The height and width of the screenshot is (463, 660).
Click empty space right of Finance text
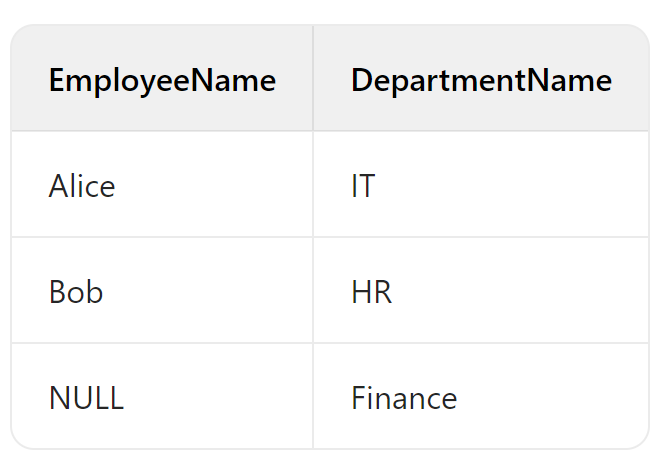pyautogui.click(x=552, y=398)
